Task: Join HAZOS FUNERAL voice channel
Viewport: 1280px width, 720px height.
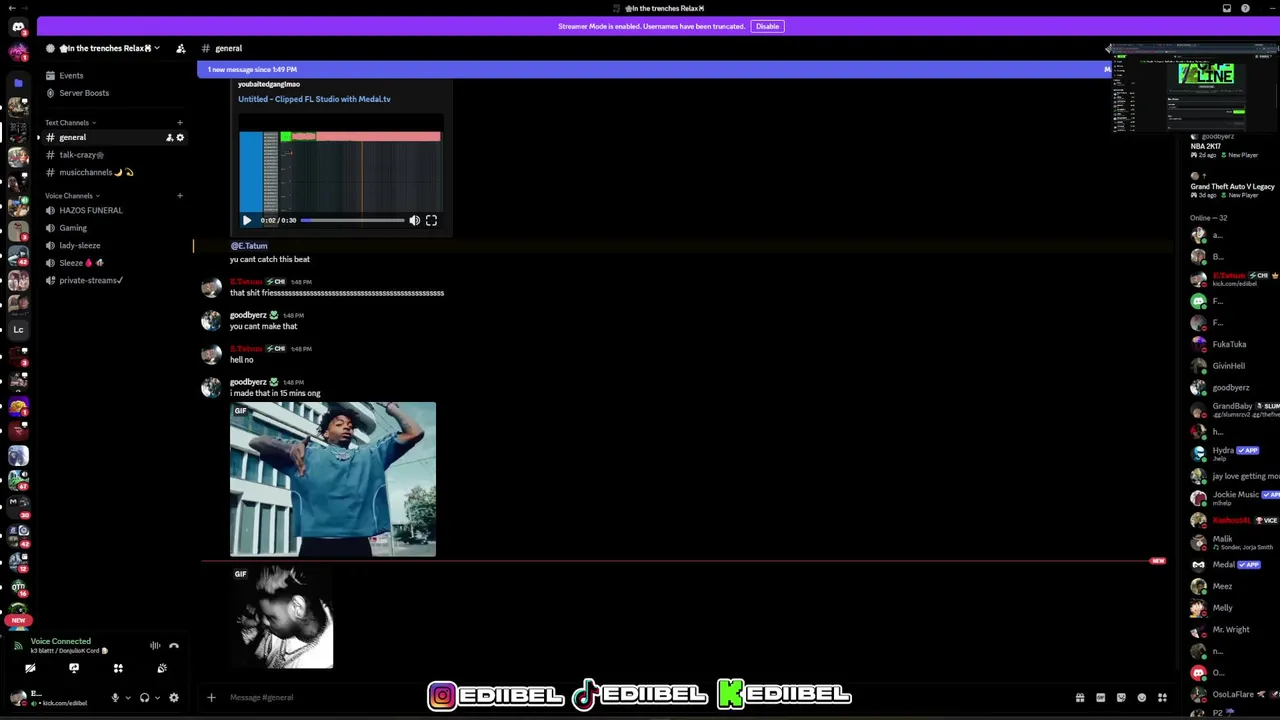Action: tap(90, 211)
